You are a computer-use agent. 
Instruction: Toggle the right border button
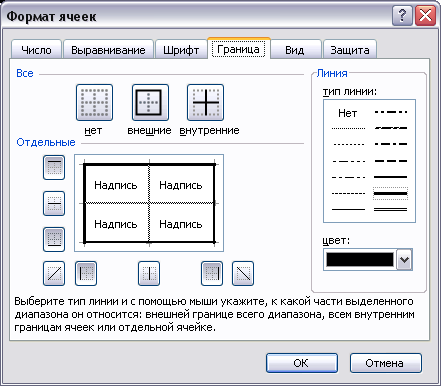coord(212,274)
